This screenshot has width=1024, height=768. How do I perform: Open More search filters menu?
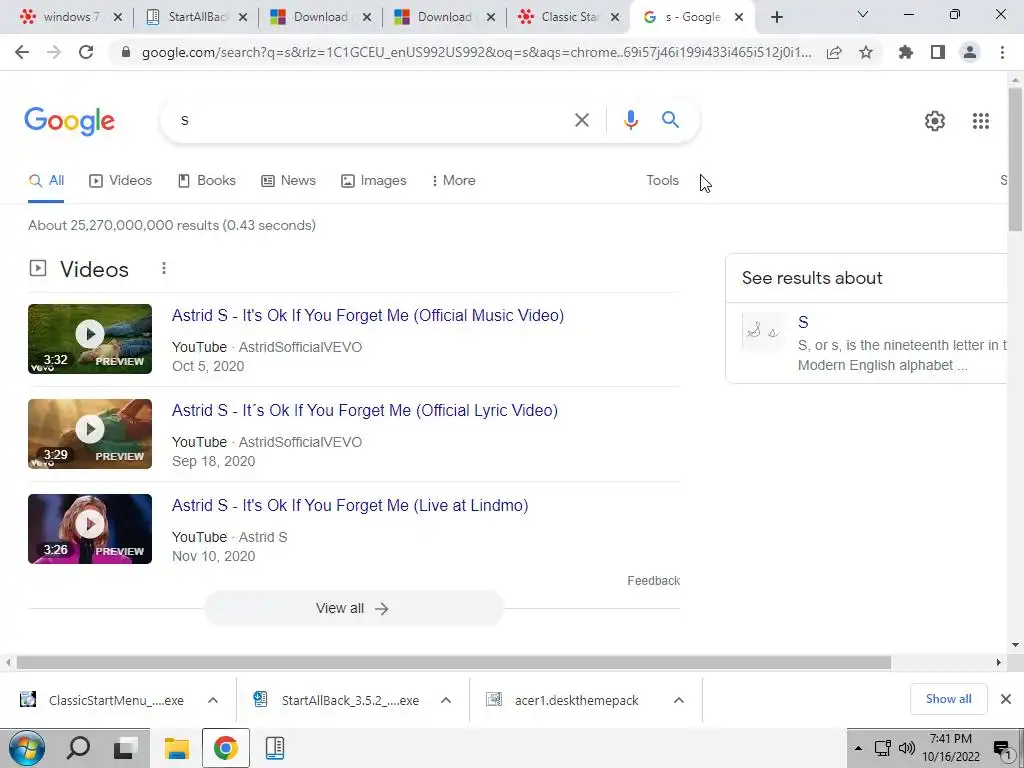coord(453,180)
